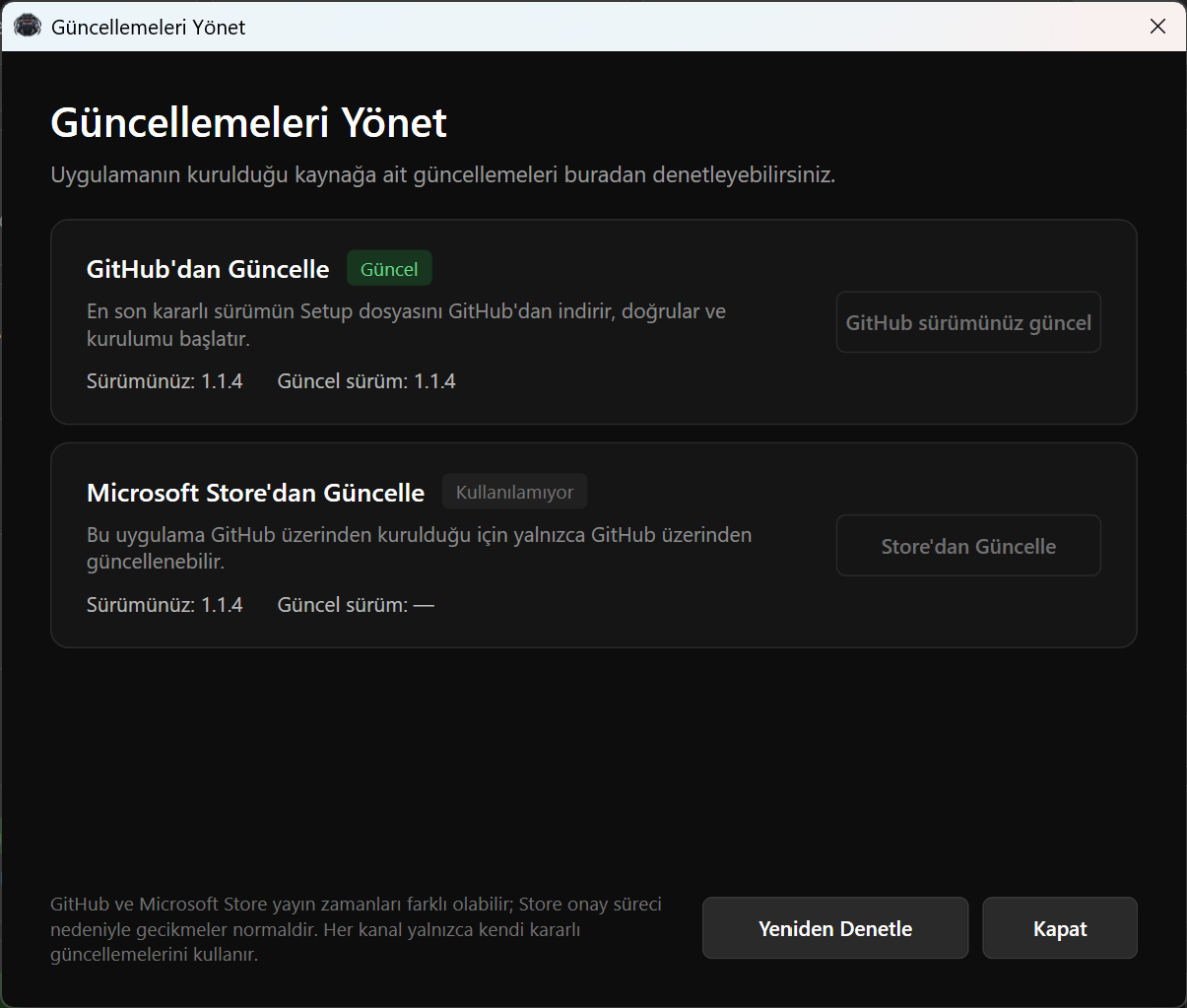Click the GitHub description 'En son kararlı sürümün'

(406, 325)
